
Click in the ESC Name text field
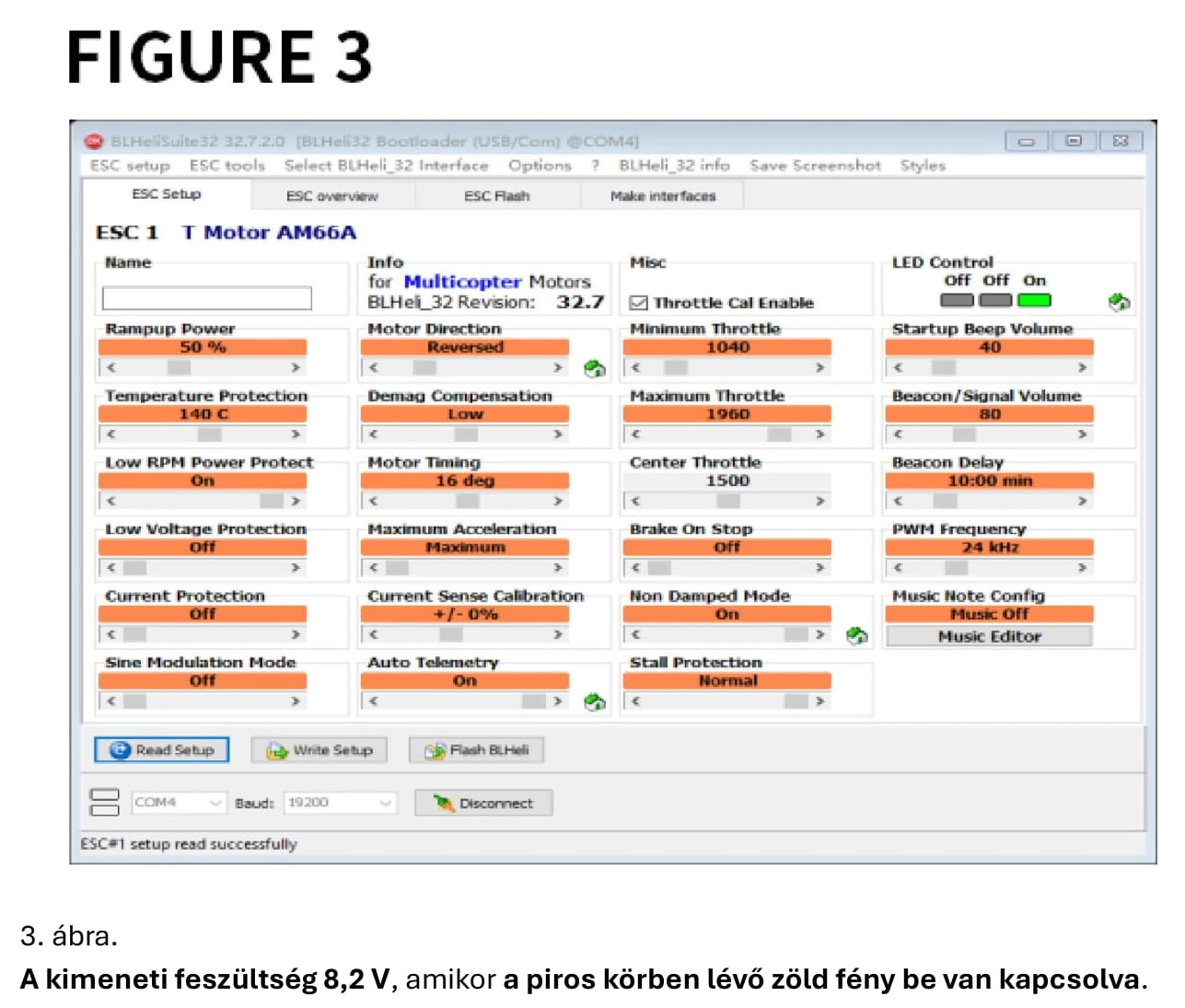(207, 298)
